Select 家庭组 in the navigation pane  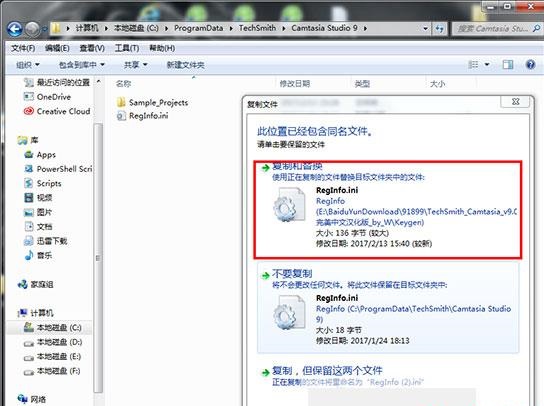pos(35,285)
